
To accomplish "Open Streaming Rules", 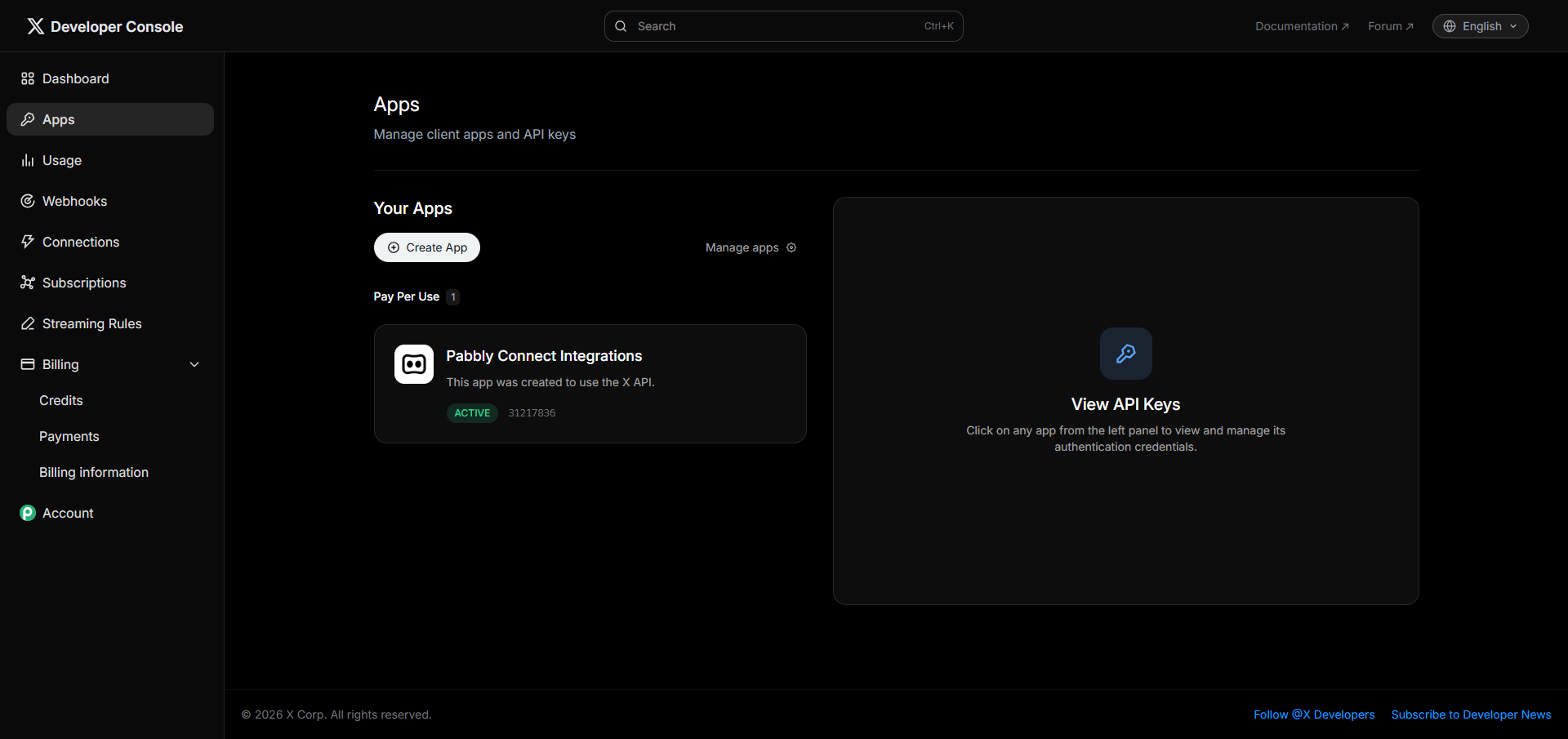I will 91,323.
